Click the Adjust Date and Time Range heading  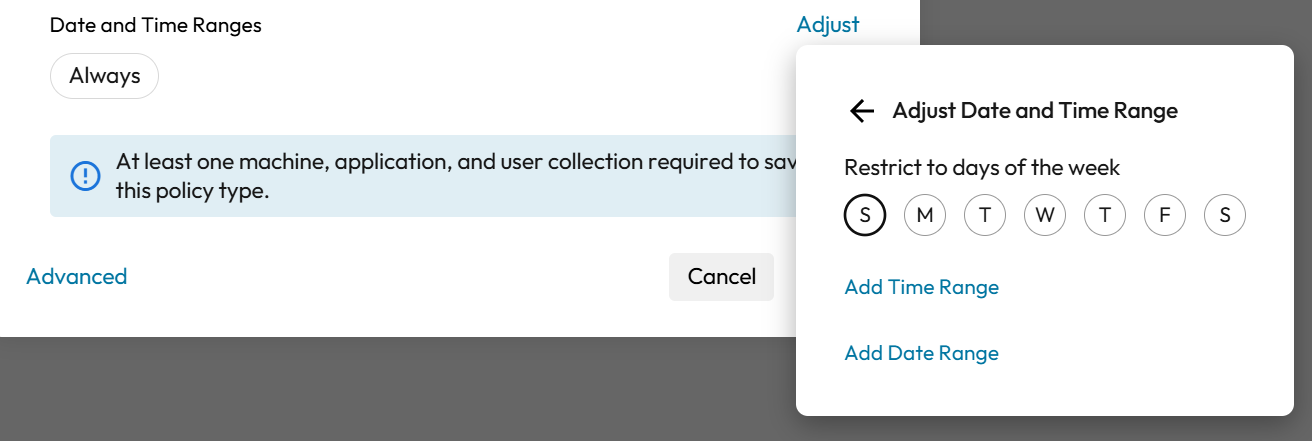[1035, 111]
